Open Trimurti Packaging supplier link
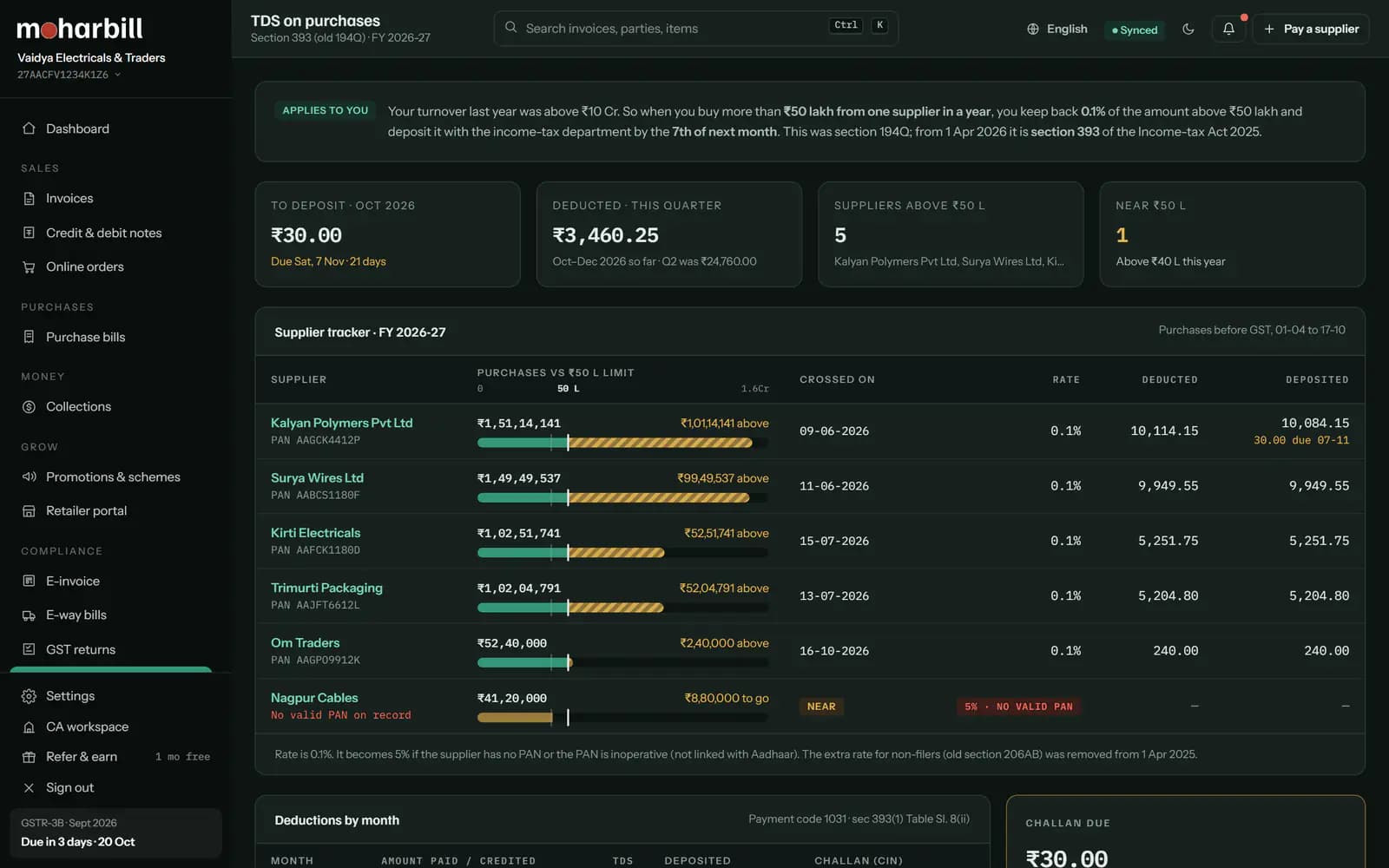Screen dimensions: 1389x868 click(x=326, y=588)
